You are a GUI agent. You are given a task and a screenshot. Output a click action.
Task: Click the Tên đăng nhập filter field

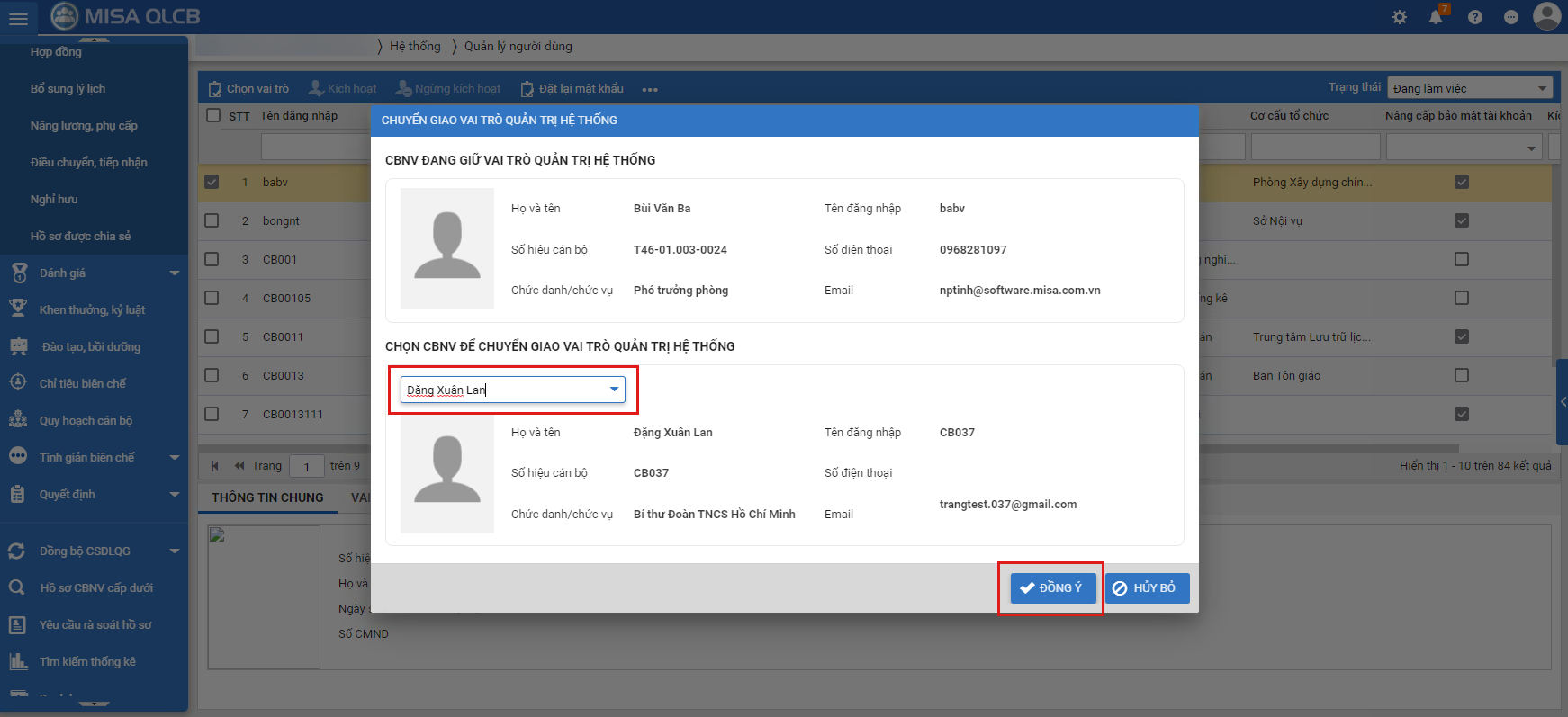tap(315, 147)
